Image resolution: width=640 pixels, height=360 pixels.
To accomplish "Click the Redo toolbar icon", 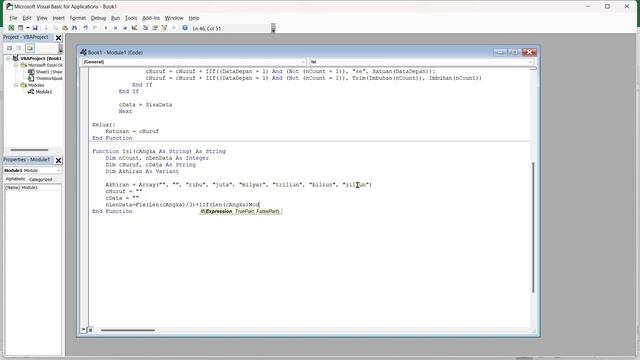I will pyautogui.click(x=95, y=28).
